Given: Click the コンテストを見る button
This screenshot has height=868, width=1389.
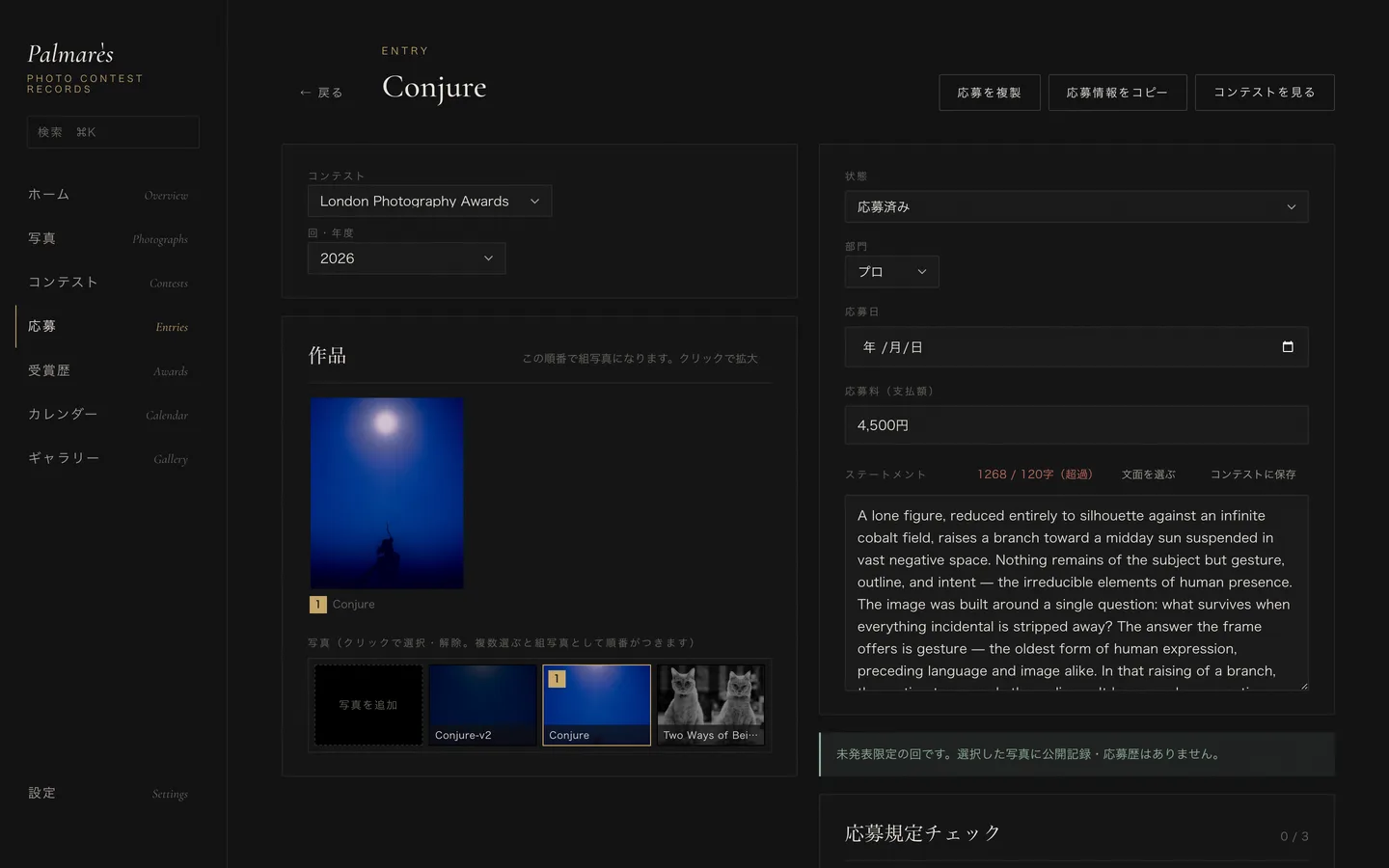Looking at the screenshot, I should [1265, 93].
